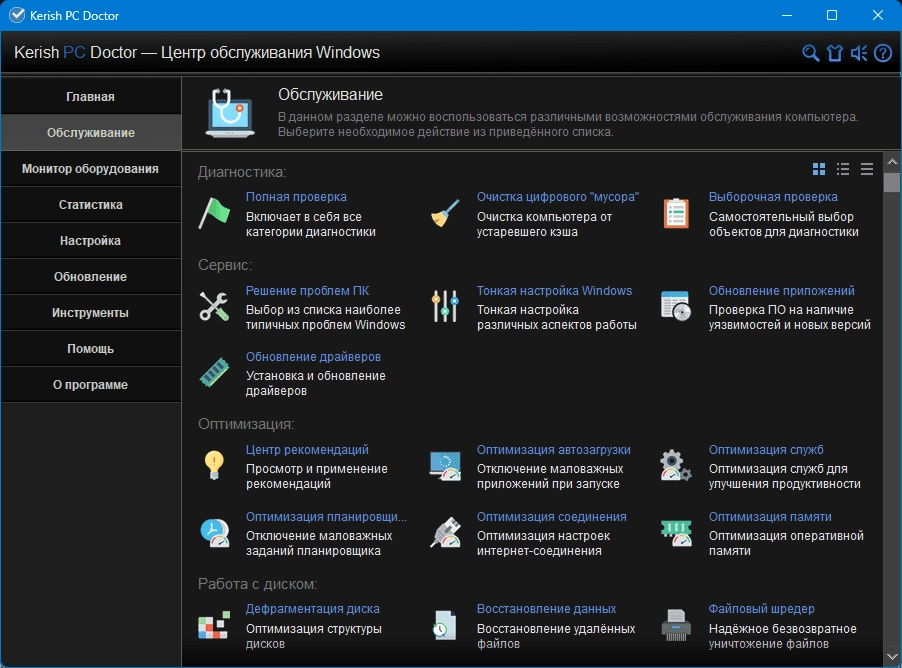Open the Дефрагментация диска link
The width and height of the screenshot is (902, 668).
coord(312,609)
